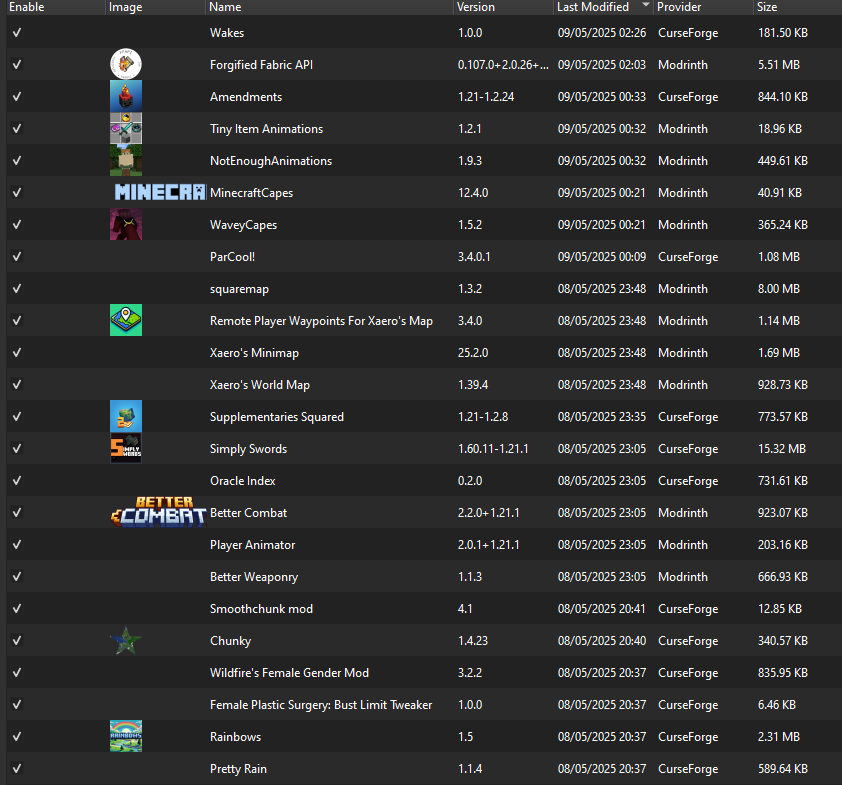Image resolution: width=842 pixels, height=785 pixels.
Task: Click the Chunky star icon
Action: [x=126, y=641]
